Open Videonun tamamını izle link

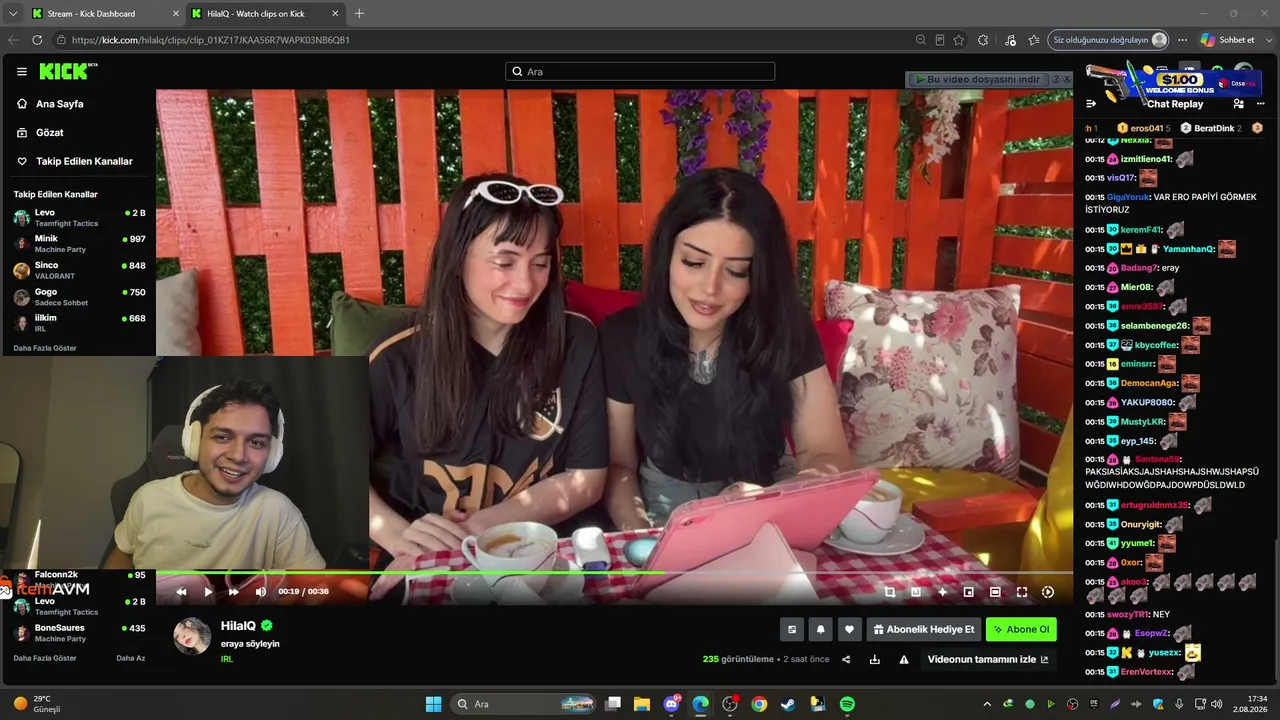click(x=988, y=660)
